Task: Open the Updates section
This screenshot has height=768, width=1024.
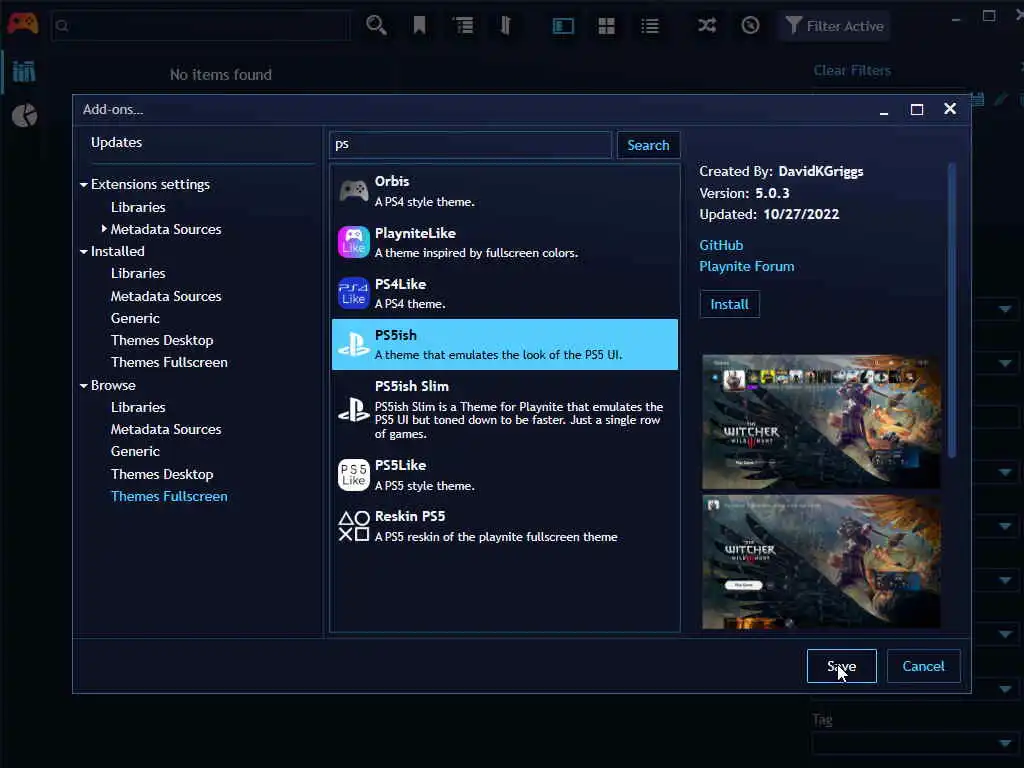Action: [116, 142]
